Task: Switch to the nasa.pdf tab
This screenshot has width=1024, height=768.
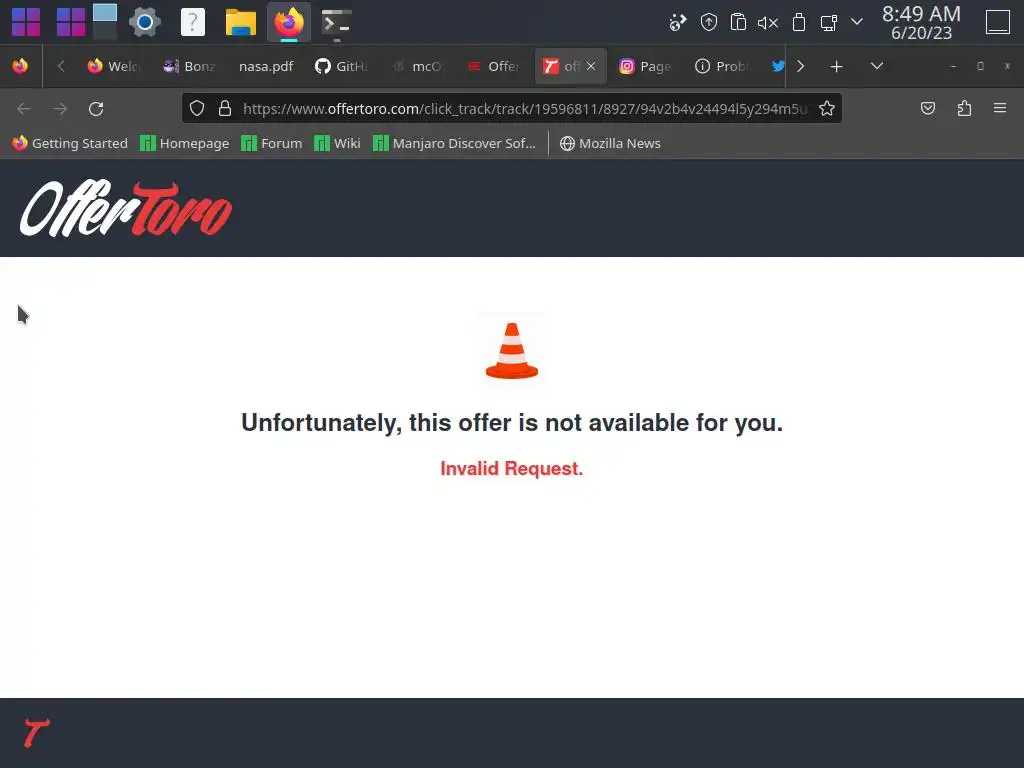Action: click(x=266, y=66)
